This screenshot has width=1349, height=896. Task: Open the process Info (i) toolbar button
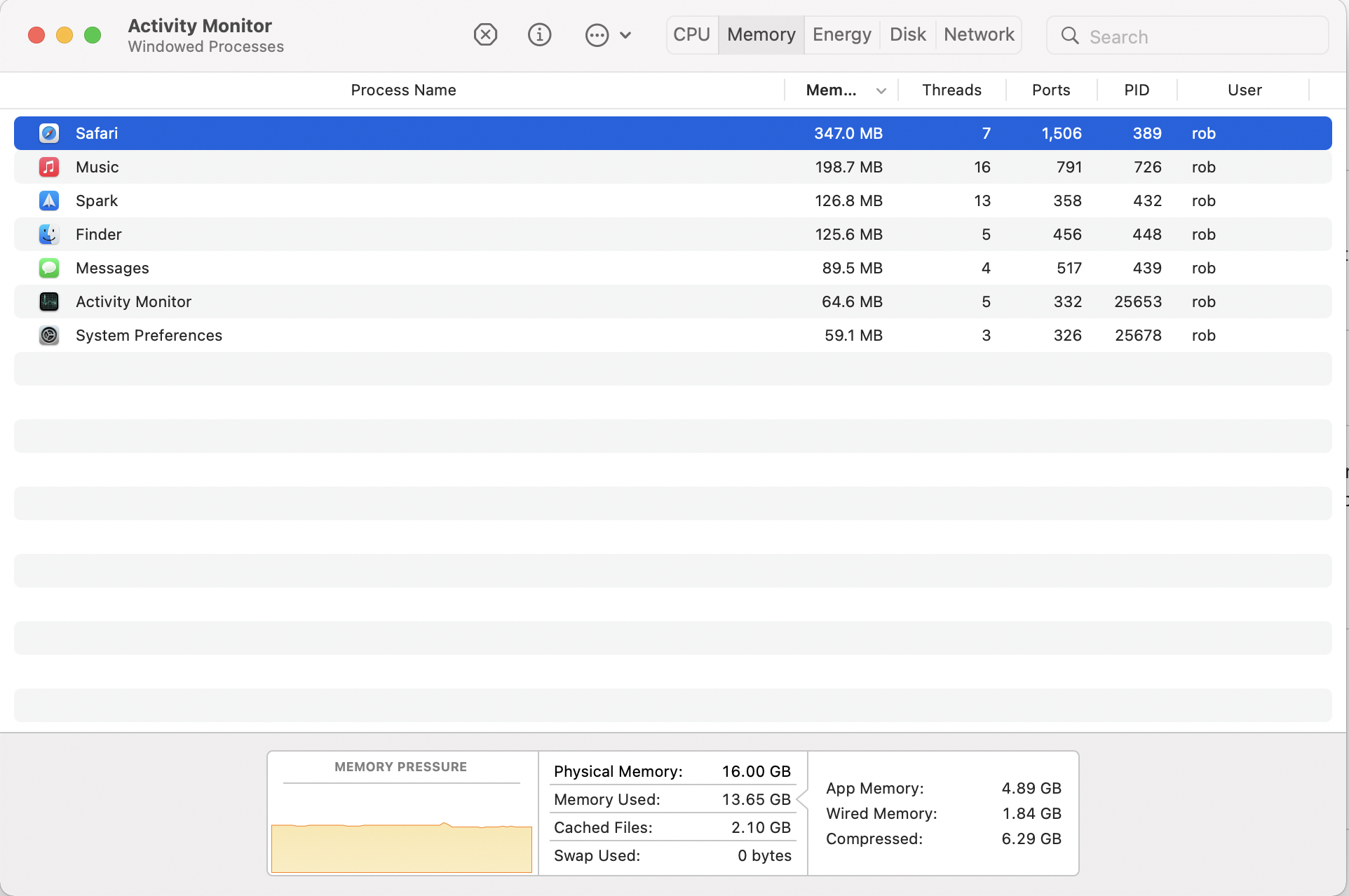tap(539, 34)
